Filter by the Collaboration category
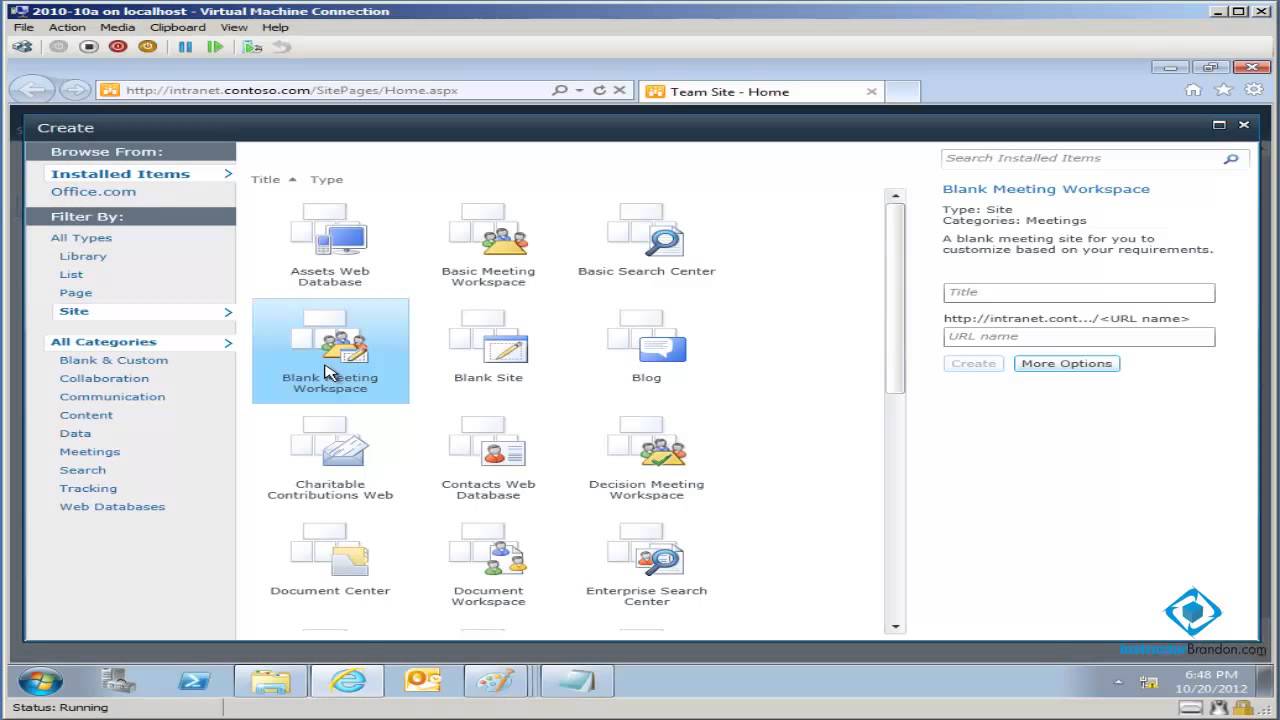Screen dimensions: 1280x720 click(104, 379)
